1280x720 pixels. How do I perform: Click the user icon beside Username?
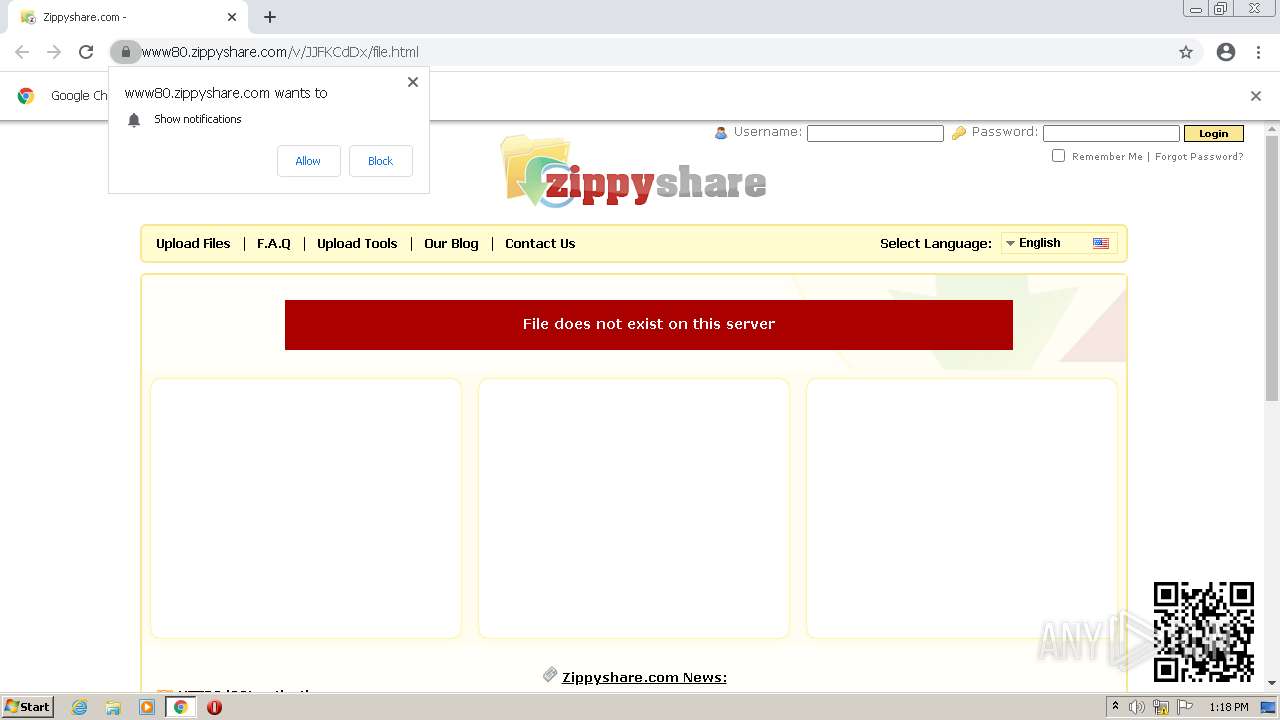pyautogui.click(x=721, y=132)
